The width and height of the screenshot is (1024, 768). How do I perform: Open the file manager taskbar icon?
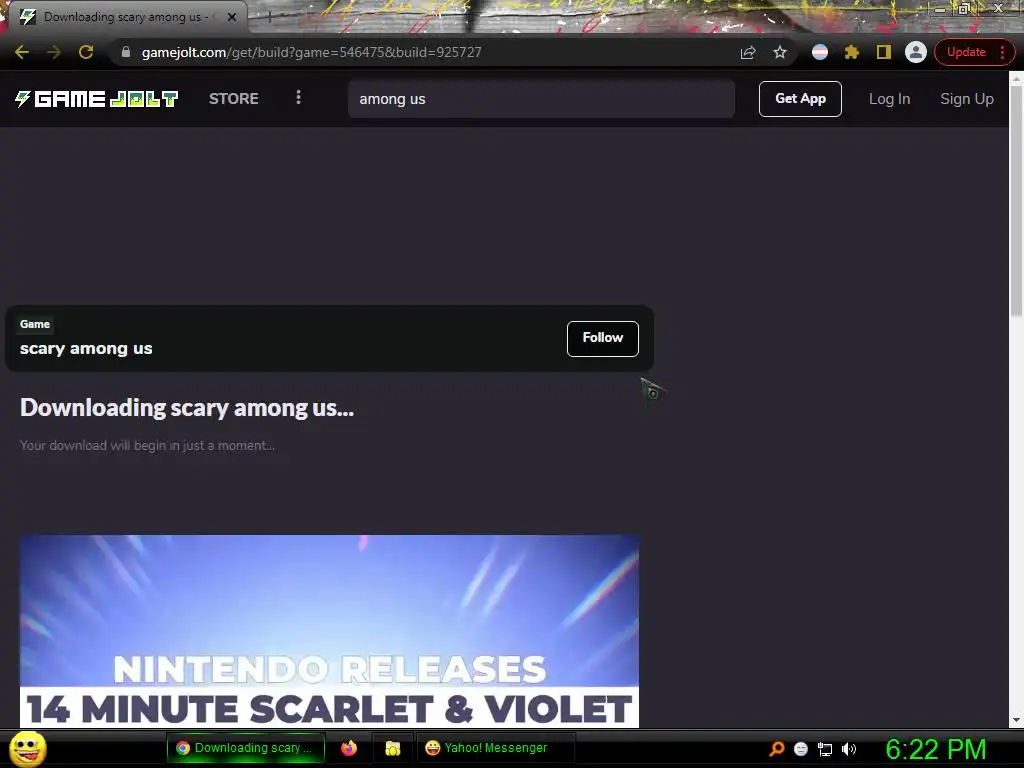pyautogui.click(x=392, y=748)
